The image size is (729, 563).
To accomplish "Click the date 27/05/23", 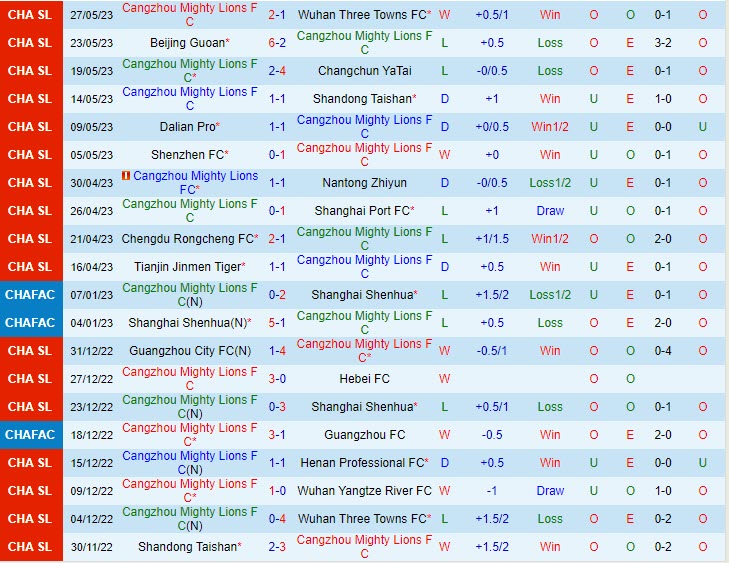I will pyautogui.click(x=92, y=15).
